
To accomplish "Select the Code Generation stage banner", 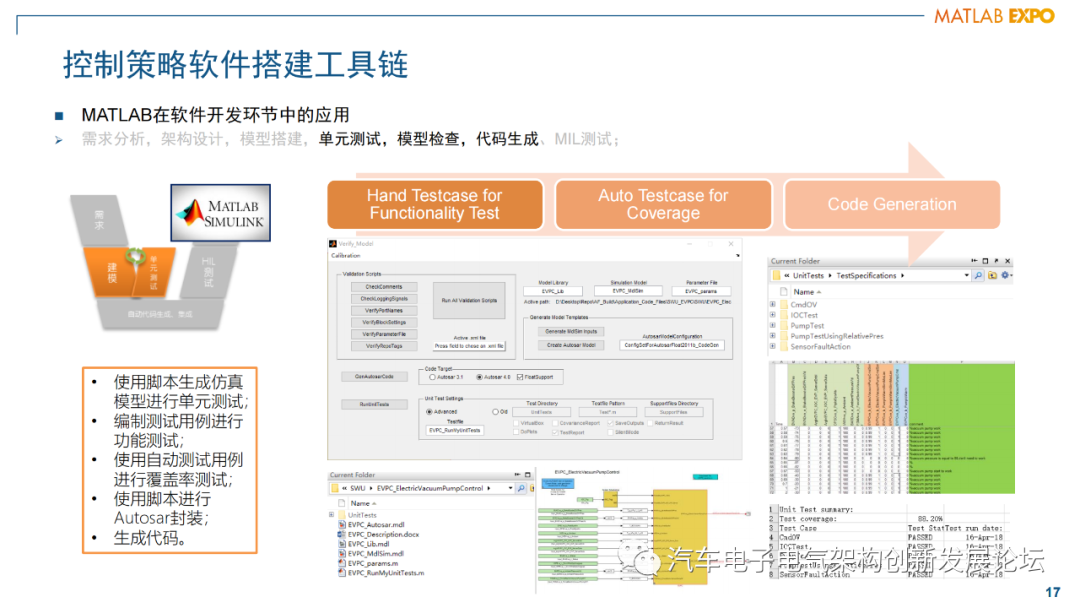I will tap(892, 204).
